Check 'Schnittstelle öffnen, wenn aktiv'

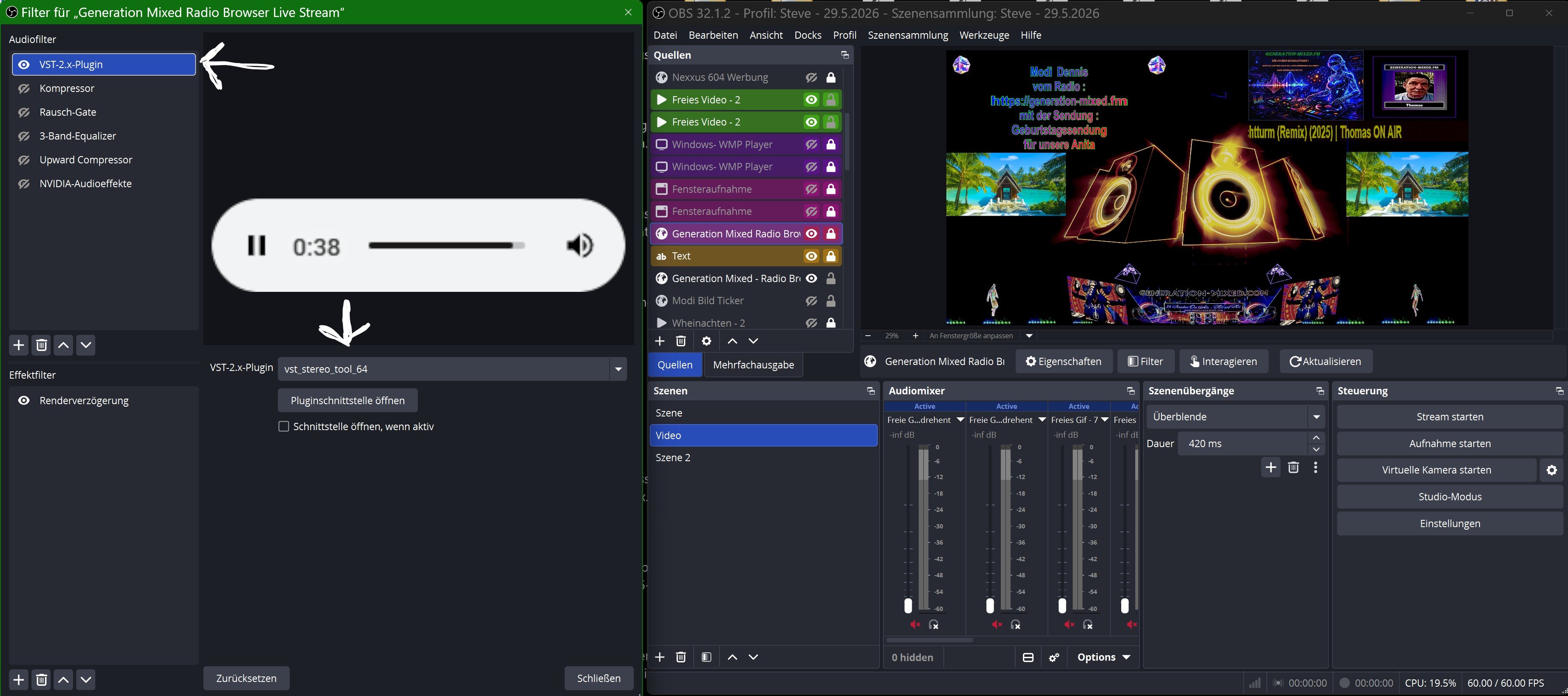[x=284, y=426]
